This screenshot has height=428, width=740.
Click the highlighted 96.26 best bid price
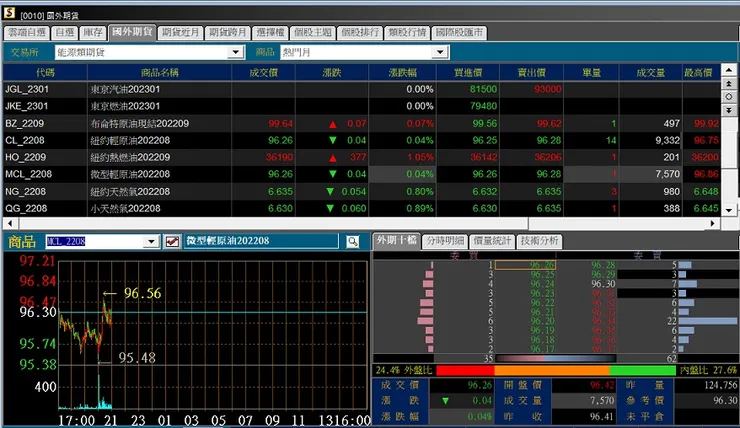click(x=525, y=265)
